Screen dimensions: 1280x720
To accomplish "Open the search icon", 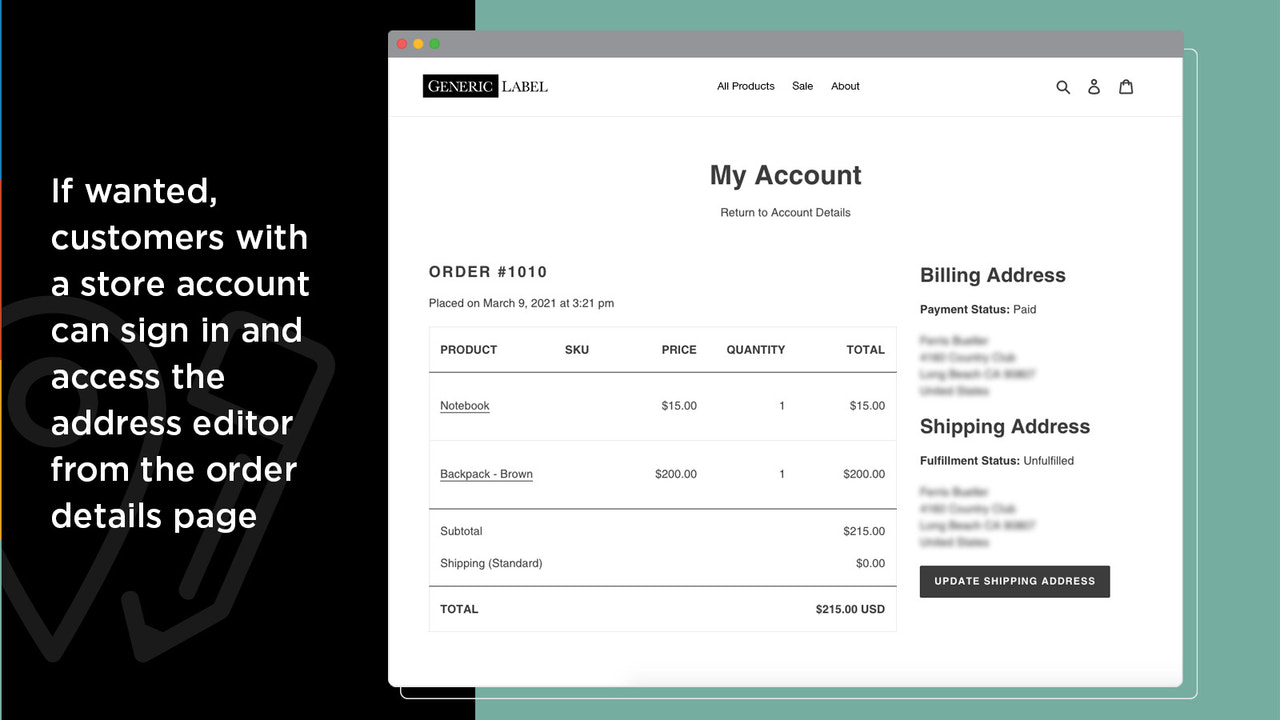I will [x=1063, y=87].
